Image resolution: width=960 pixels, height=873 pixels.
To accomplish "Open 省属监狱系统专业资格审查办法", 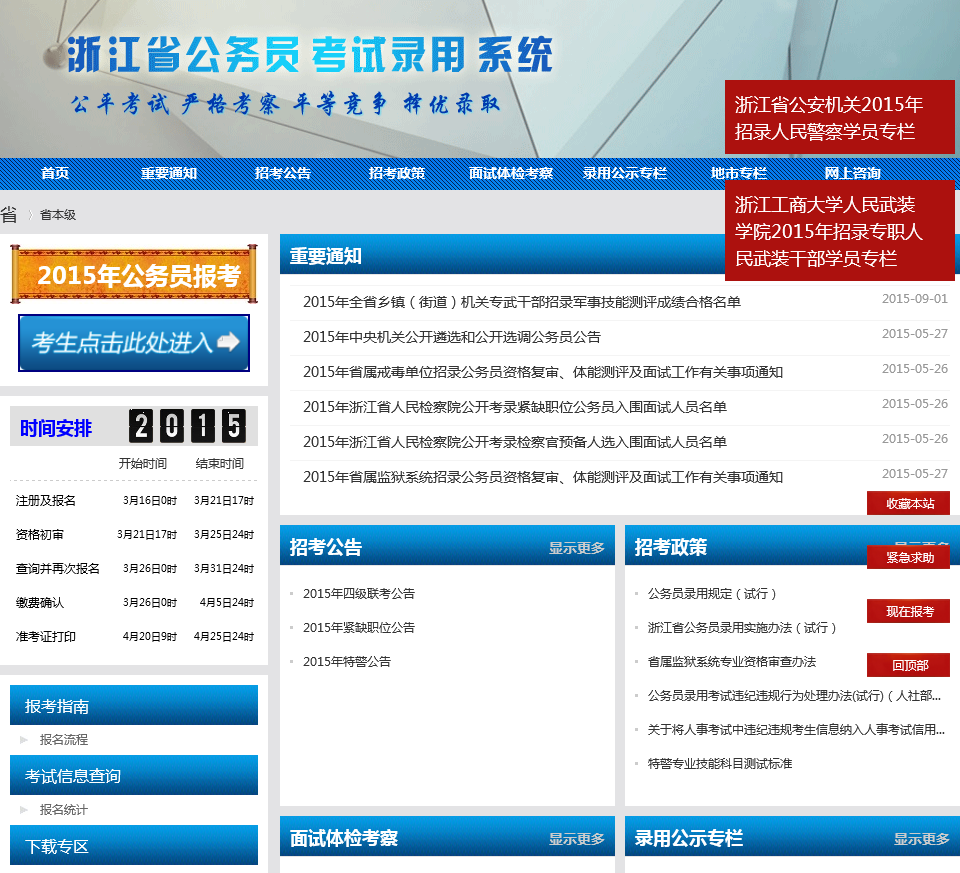I will click(732, 662).
